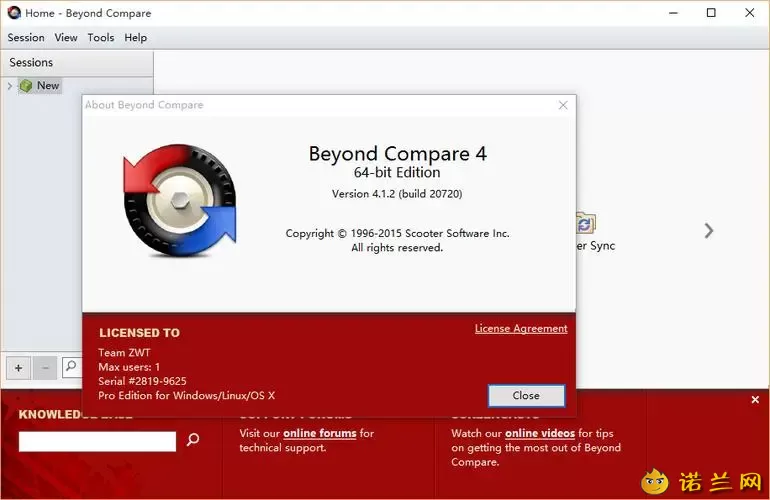The height and width of the screenshot is (500, 770).
Task: Open the Session menu
Action: pyautogui.click(x=26, y=38)
